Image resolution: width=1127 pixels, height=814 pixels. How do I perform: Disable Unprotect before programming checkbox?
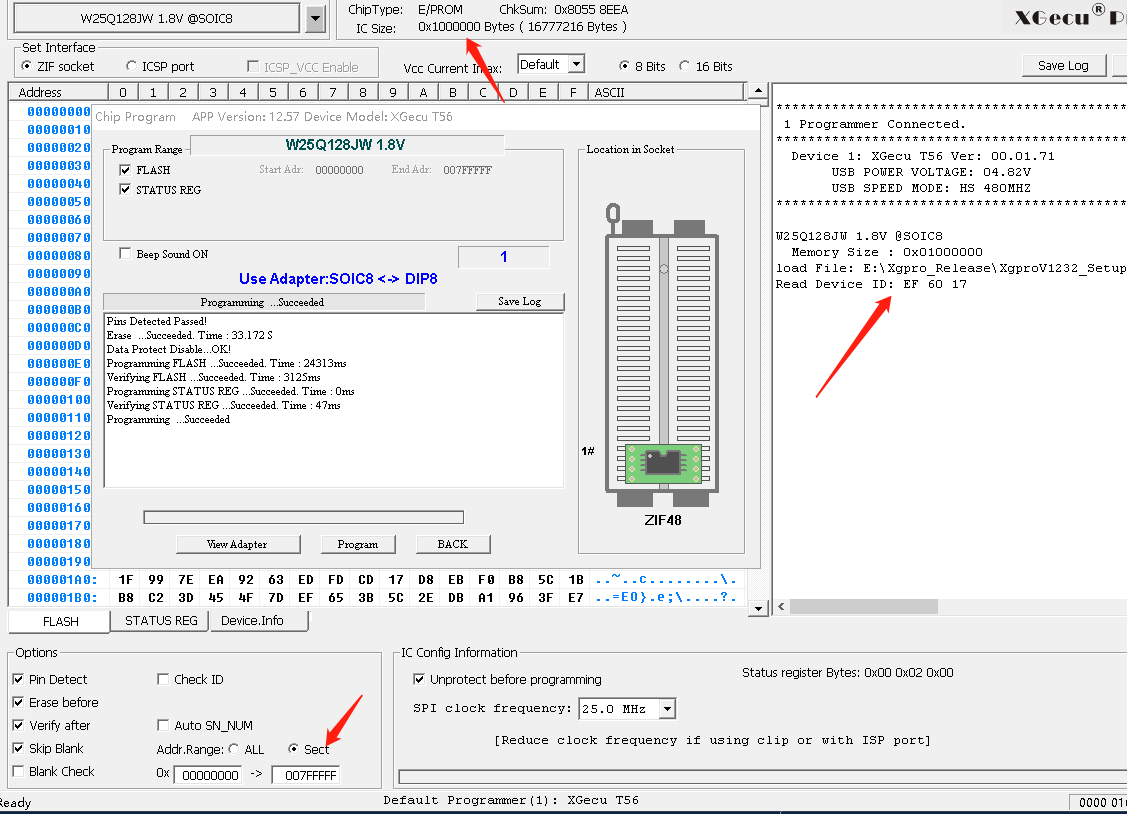[x=420, y=680]
